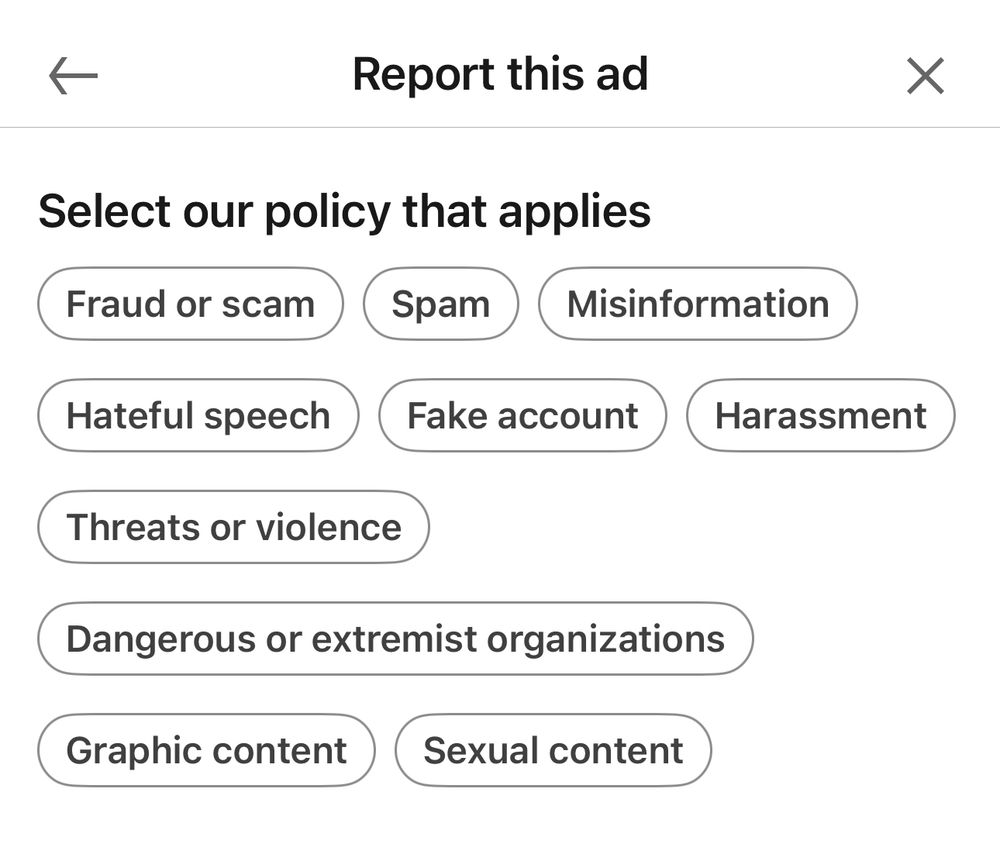Select the Fraud or scam option
Viewport: 1000px width, 860px height.
189,304
